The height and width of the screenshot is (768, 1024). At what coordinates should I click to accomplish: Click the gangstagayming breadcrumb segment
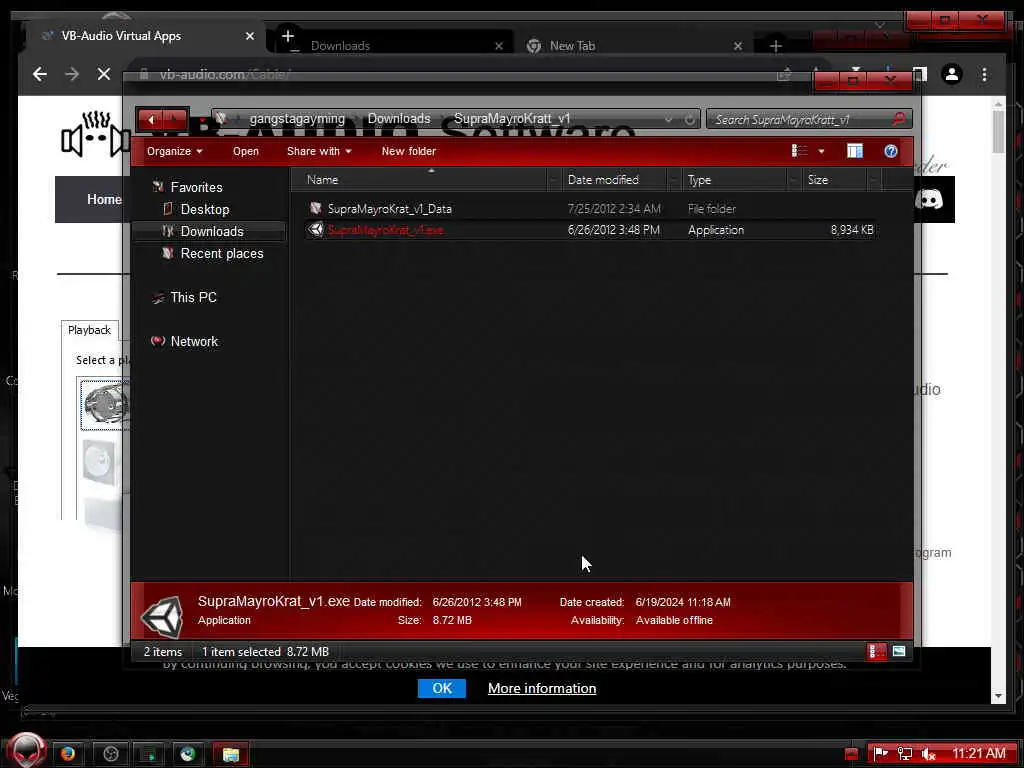pyautogui.click(x=296, y=119)
